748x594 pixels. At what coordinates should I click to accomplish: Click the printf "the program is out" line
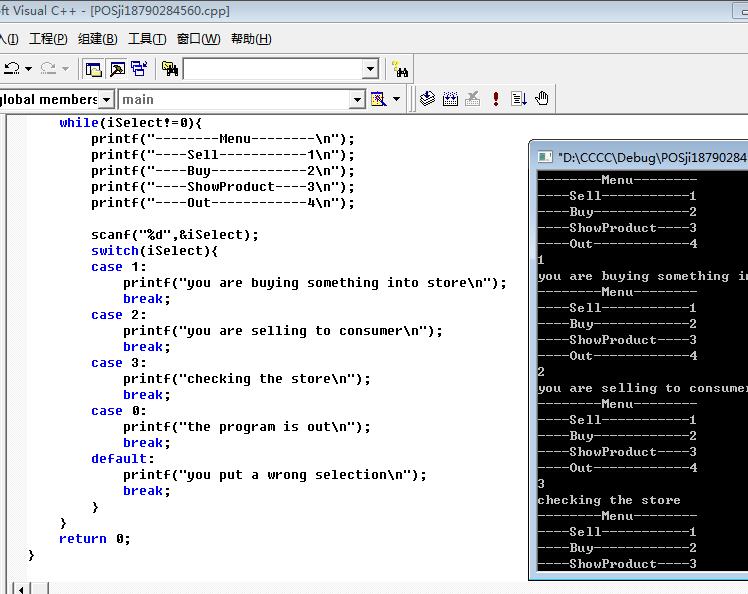coord(247,427)
